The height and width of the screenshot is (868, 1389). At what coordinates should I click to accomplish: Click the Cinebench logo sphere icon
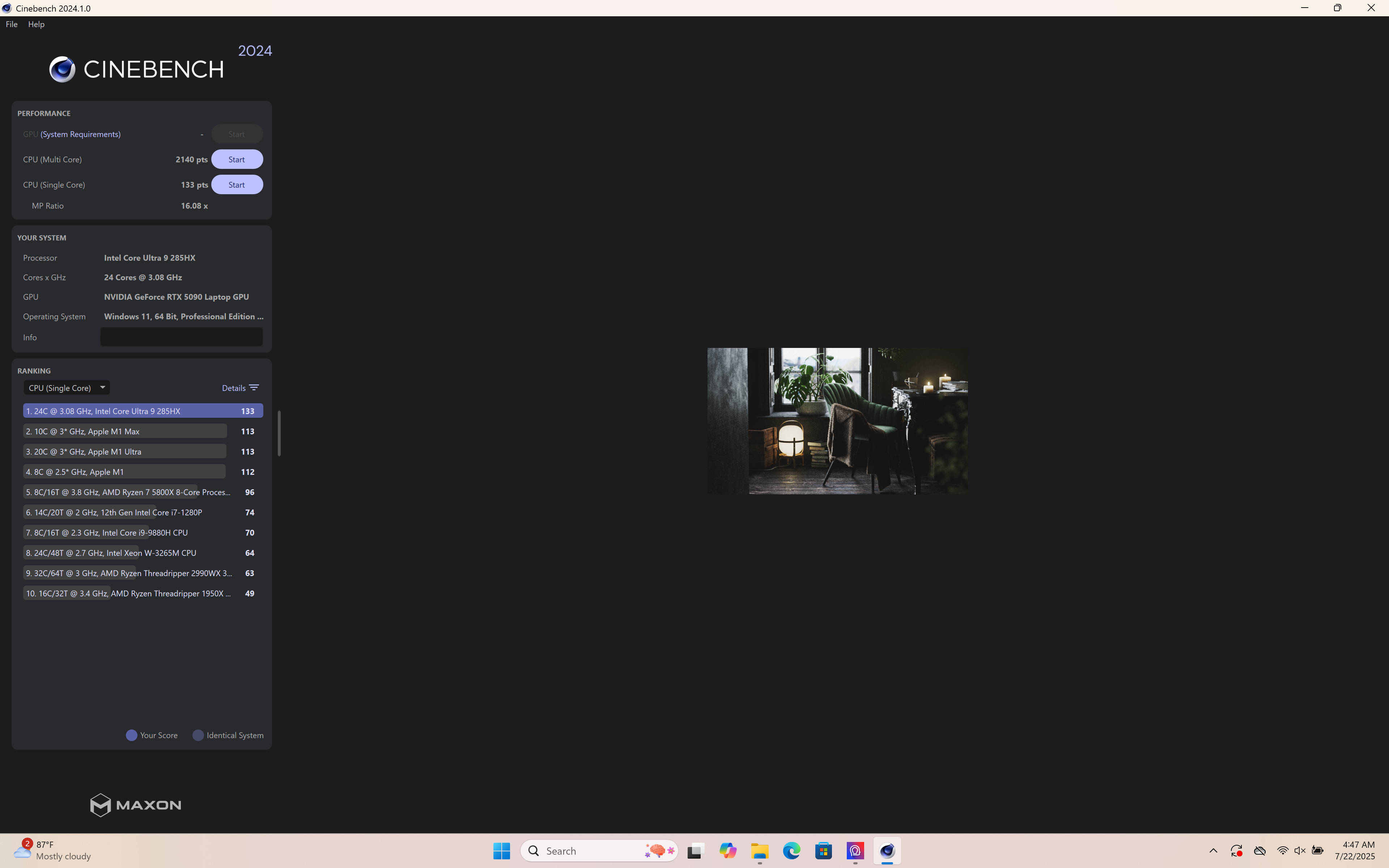(62, 69)
